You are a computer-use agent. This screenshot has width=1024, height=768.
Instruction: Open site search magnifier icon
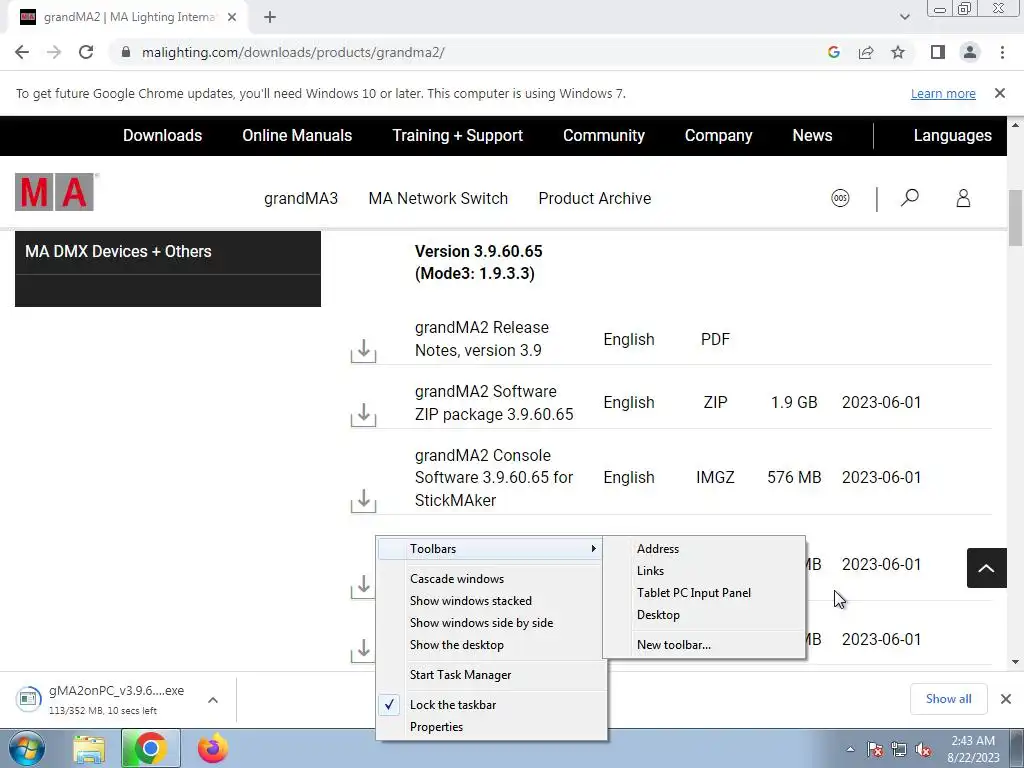[910, 198]
